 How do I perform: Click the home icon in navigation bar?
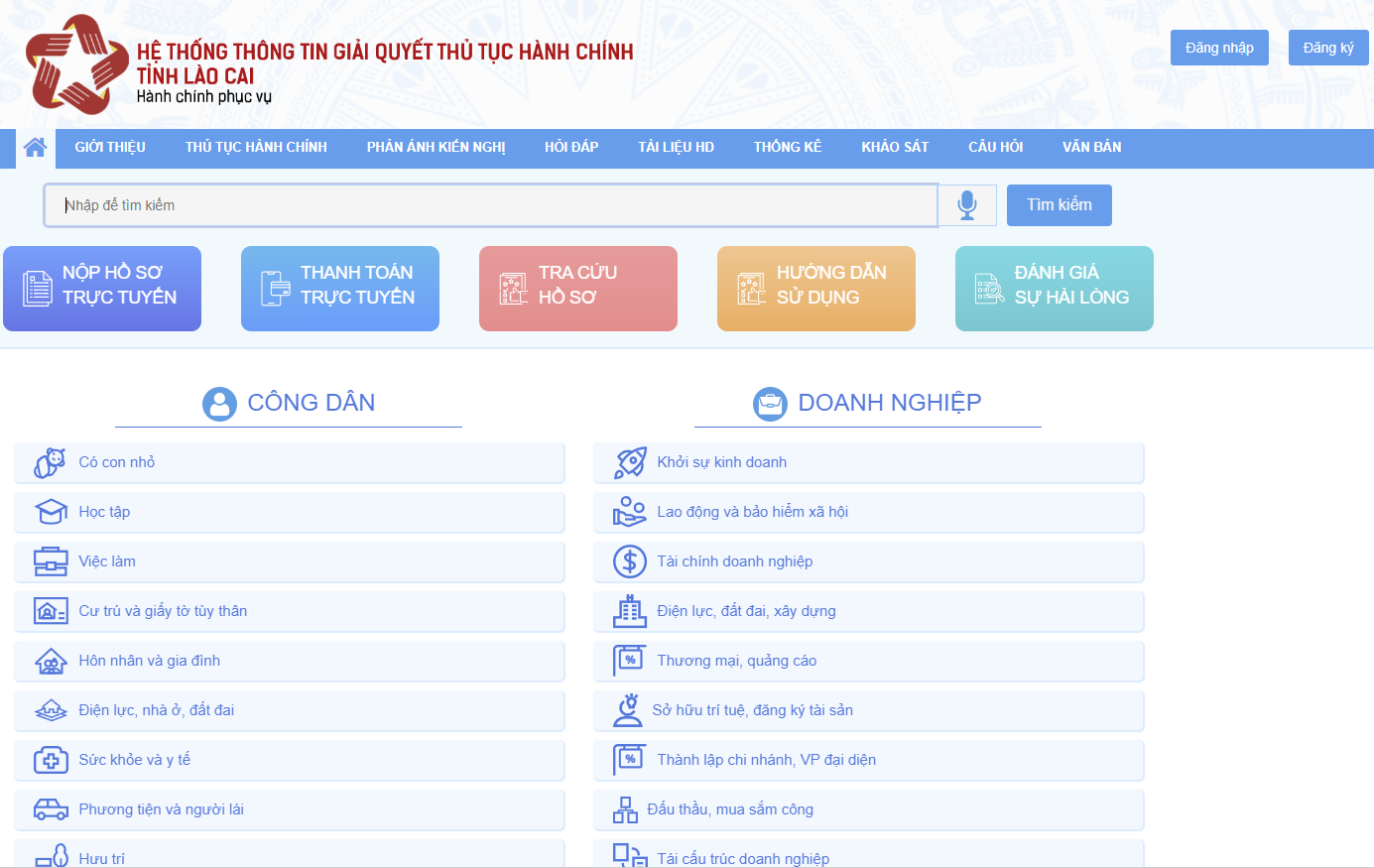click(x=35, y=148)
